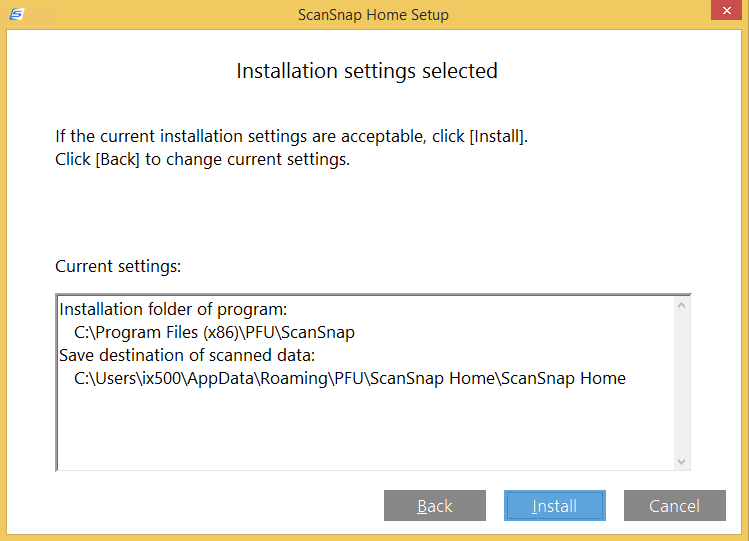Image resolution: width=749 pixels, height=541 pixels.
Task: Click the "ScanSnap Home Setup" title bar text
Action: 373,15
